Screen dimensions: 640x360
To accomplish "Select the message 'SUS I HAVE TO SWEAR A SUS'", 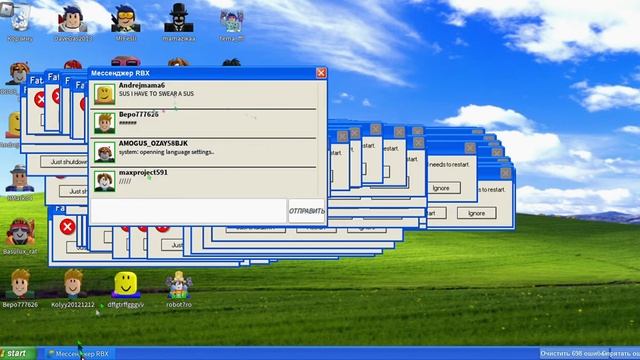I will (x=156, y=93).
